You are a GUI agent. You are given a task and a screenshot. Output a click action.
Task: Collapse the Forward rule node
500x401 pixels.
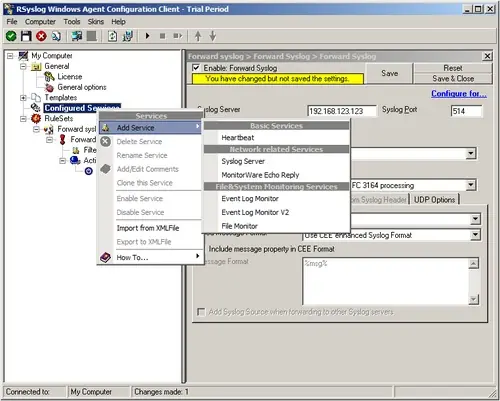pyautogui.click(x=50, y=140)
